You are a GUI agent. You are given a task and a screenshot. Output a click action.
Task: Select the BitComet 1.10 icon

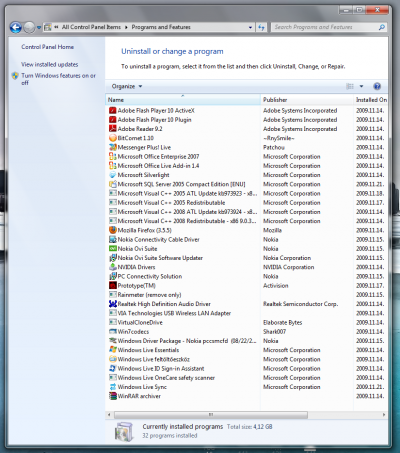tap(113, 138)
